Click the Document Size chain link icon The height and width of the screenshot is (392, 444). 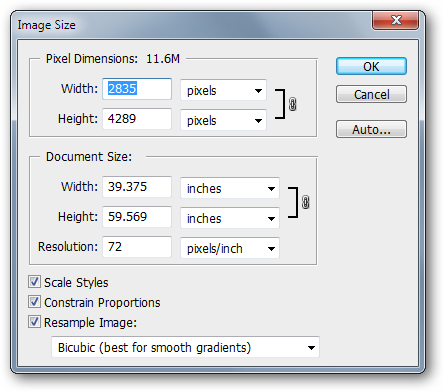coord(305,202)
